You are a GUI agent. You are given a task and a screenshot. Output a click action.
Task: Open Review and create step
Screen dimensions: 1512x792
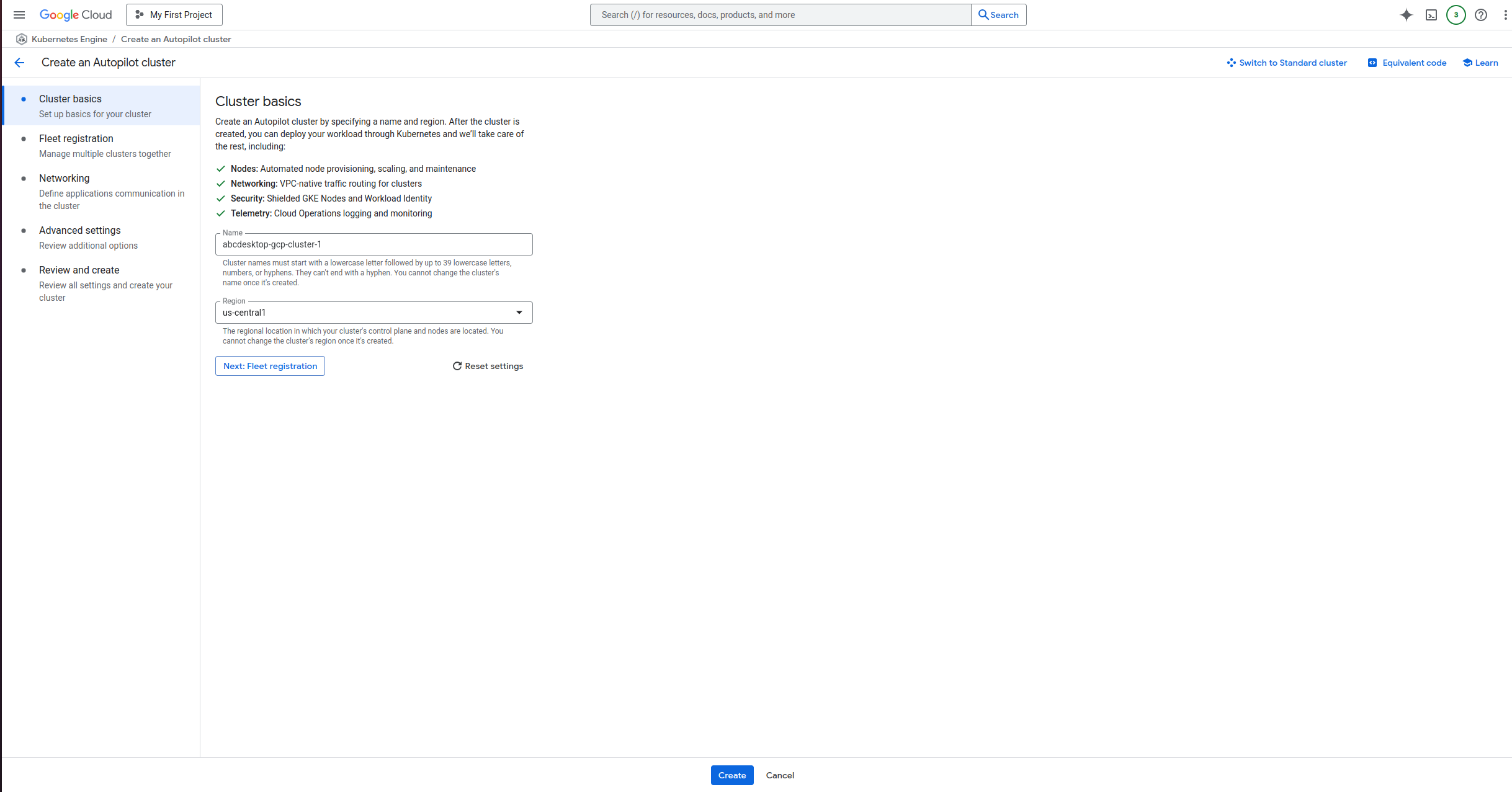coord(79,270)
